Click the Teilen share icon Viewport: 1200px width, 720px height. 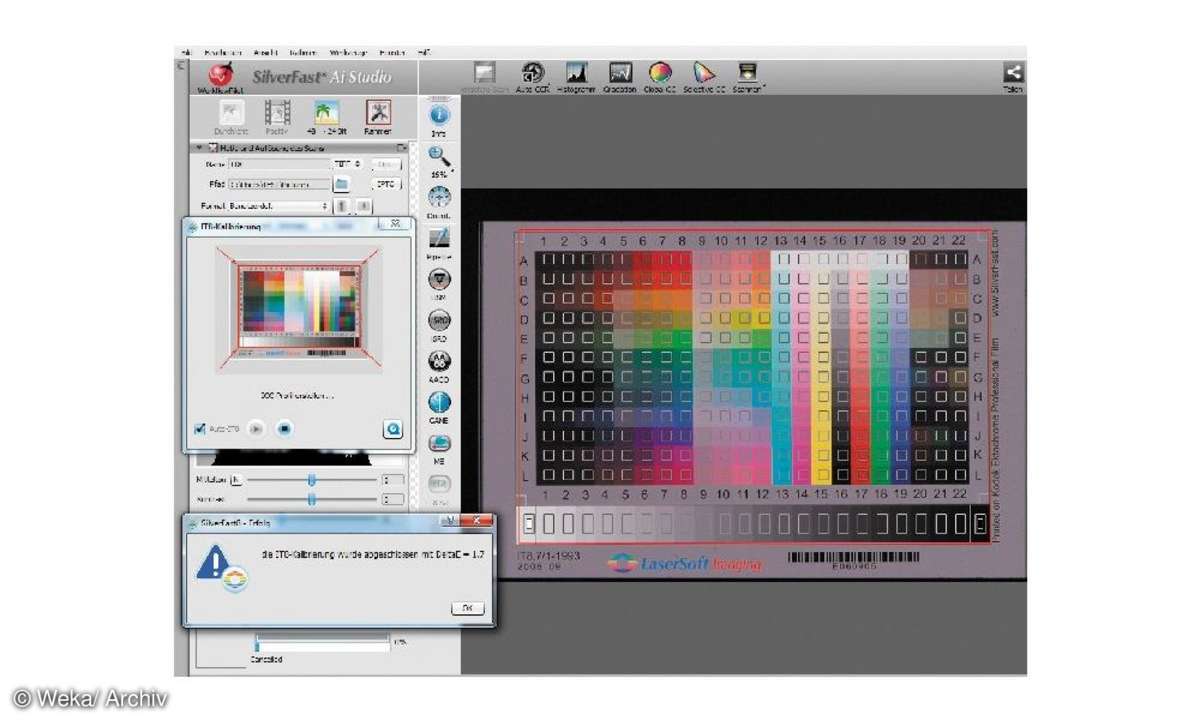pyautogui.click(x=1013, y=72)
